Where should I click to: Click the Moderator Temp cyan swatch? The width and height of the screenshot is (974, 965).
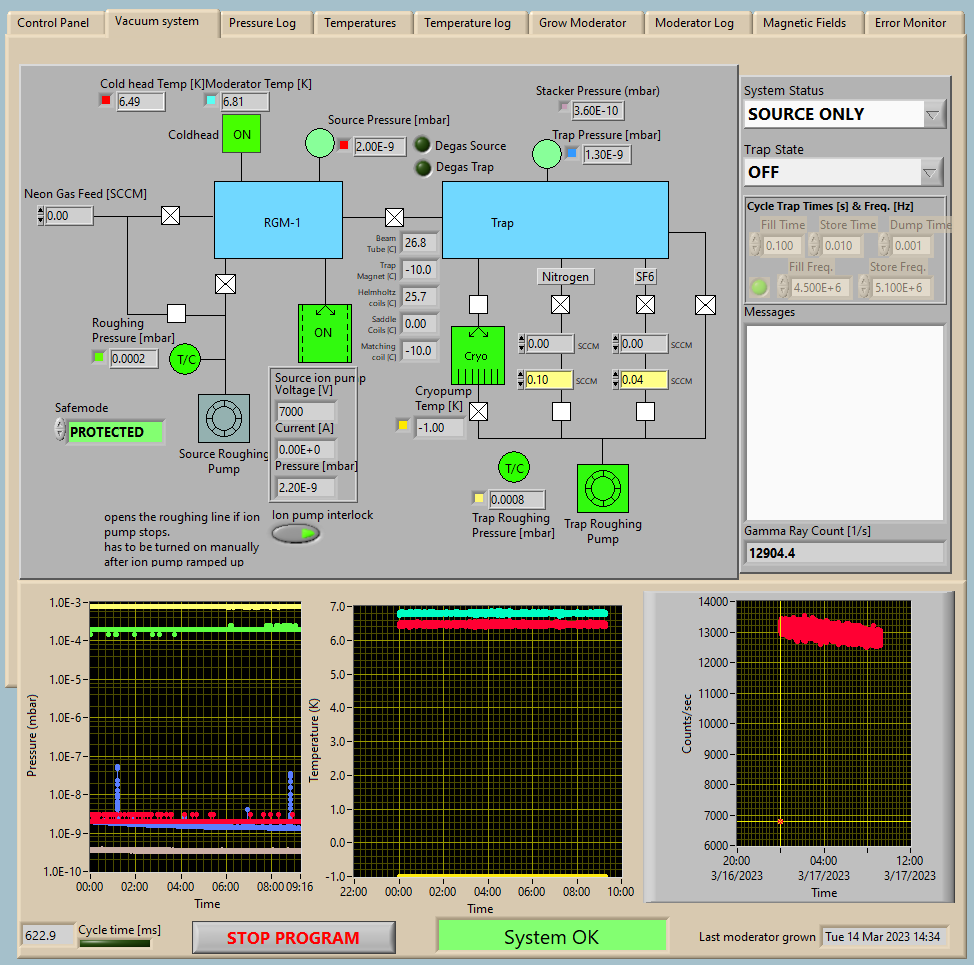click(211, 100)
